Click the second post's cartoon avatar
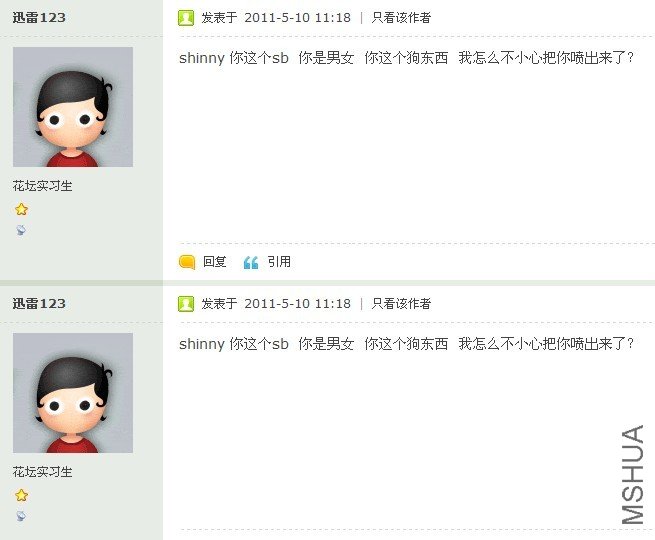Image resolution: width=655 pixels, height=540 pixels. [x=73, y=393]
